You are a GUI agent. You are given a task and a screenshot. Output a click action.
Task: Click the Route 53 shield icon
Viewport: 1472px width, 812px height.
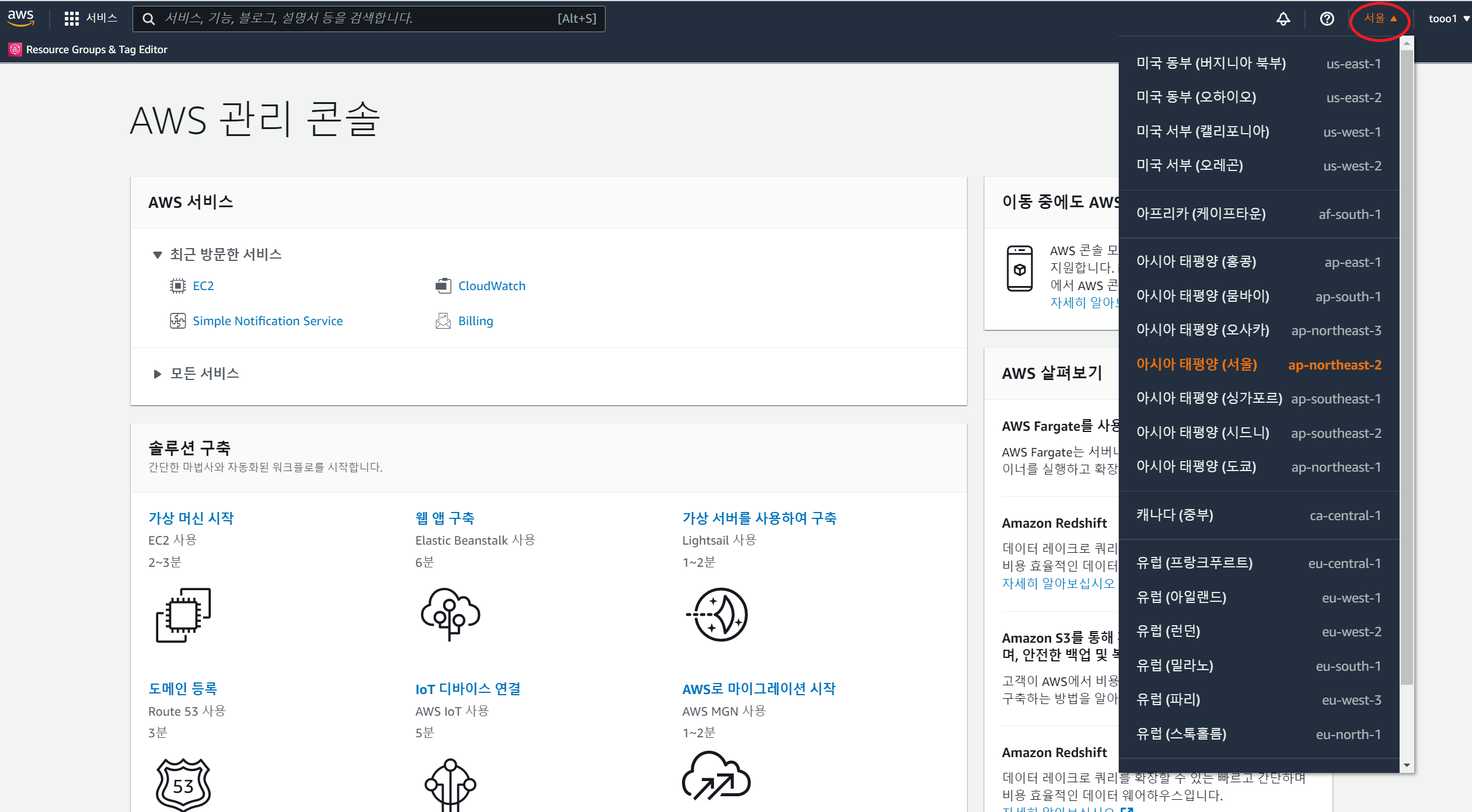[x=183, y=784]
